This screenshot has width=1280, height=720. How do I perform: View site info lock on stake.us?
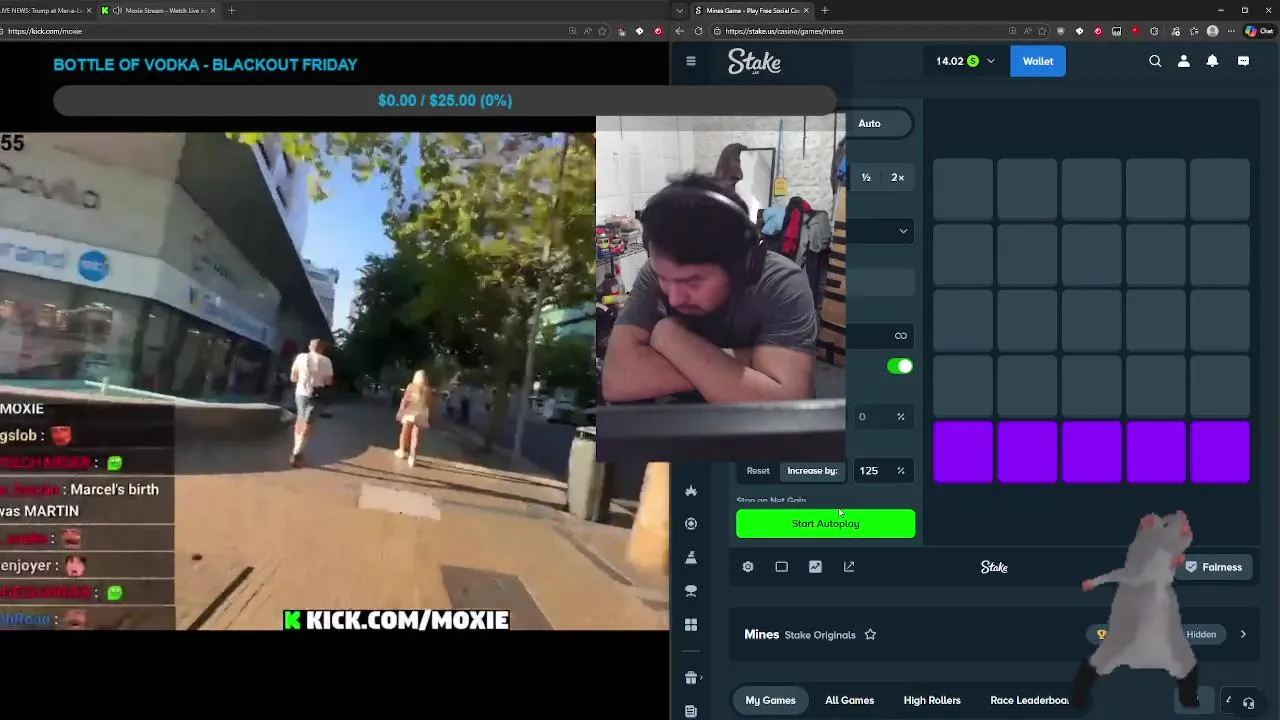coord(717,31)
